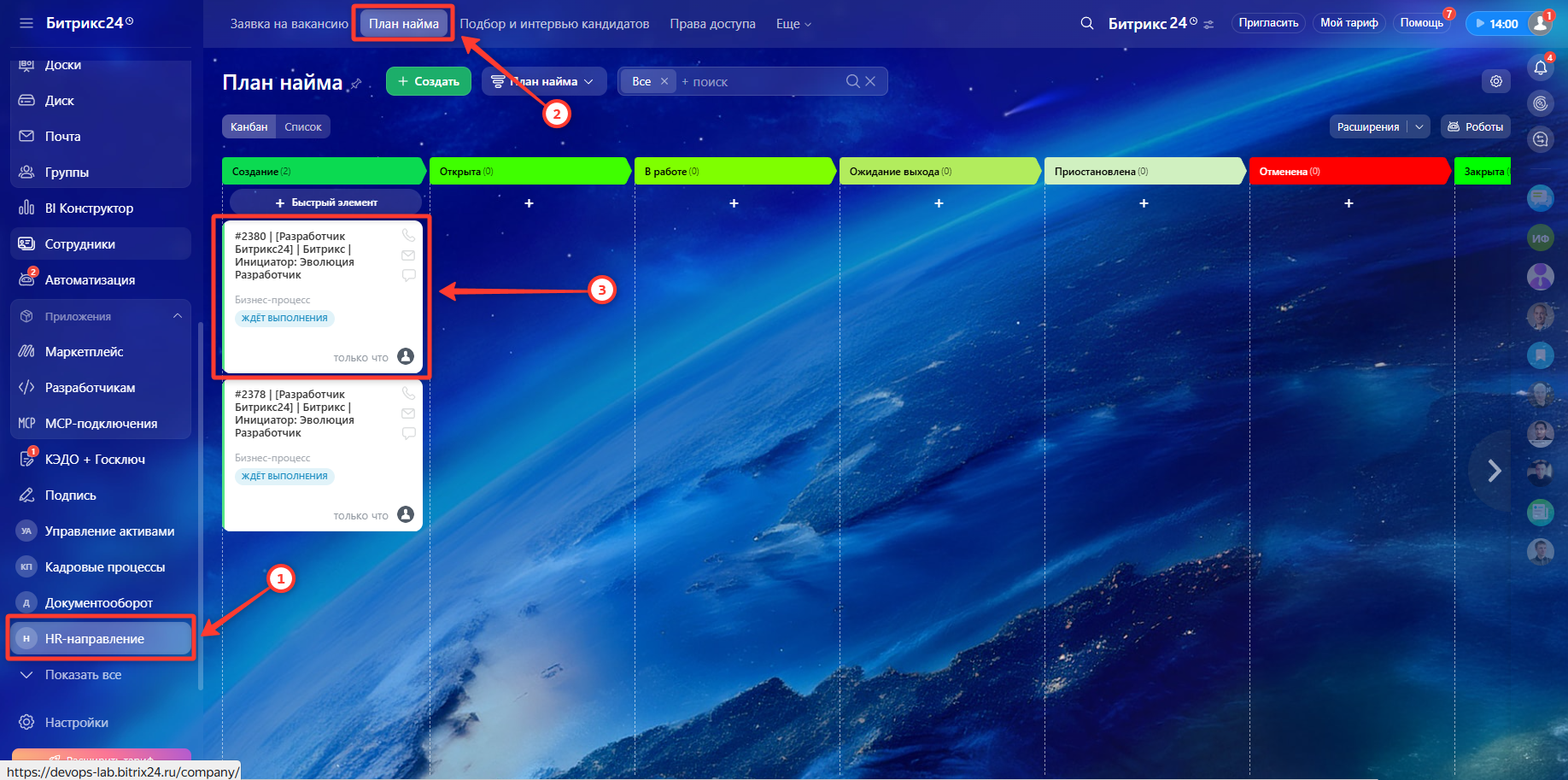Click the phone icon on card #2380

409,235
